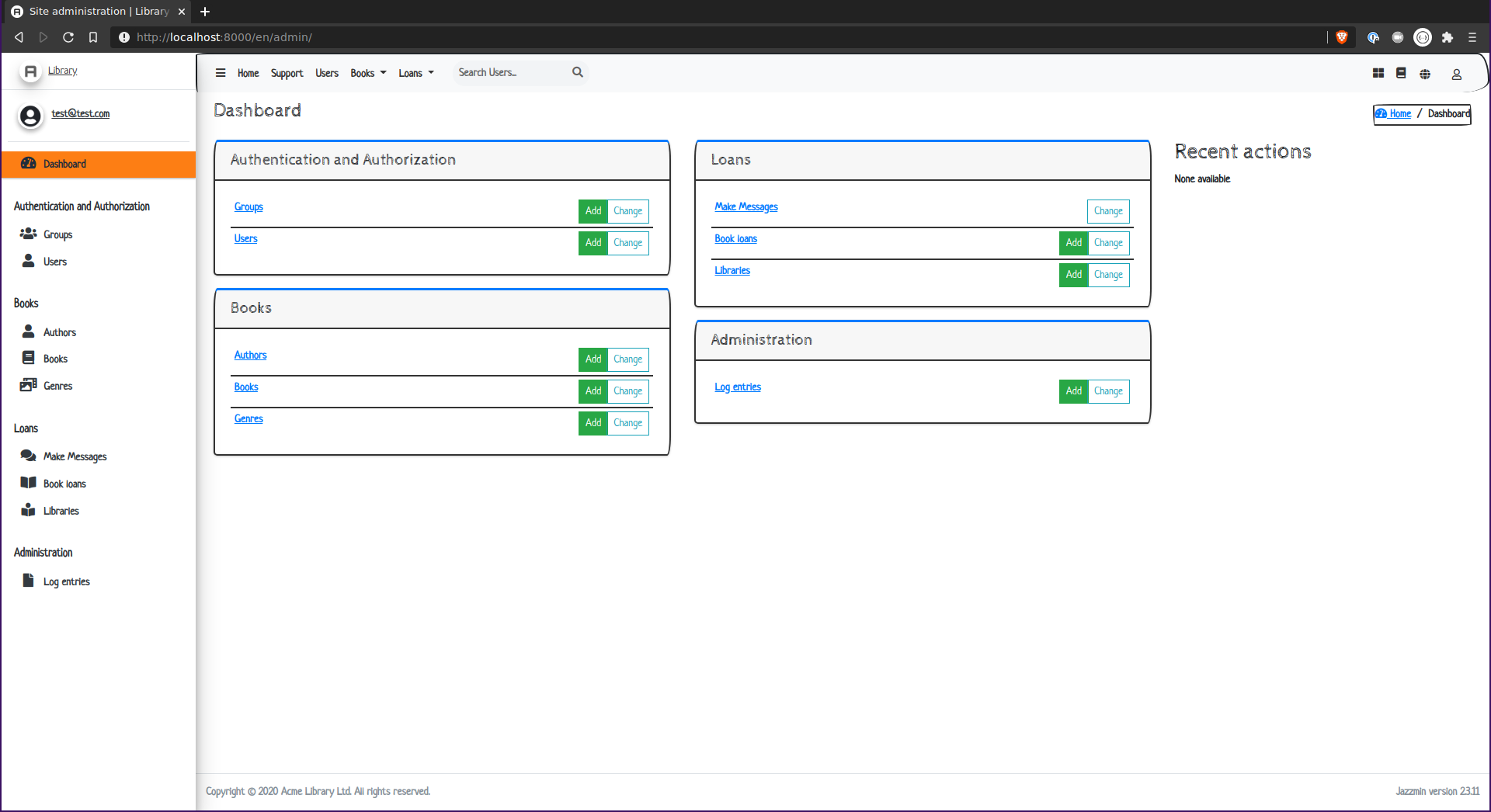Screen dimensions: 1491x812
Task: Click Home breadcrumb link
Action: click(x=1393, y=113)
